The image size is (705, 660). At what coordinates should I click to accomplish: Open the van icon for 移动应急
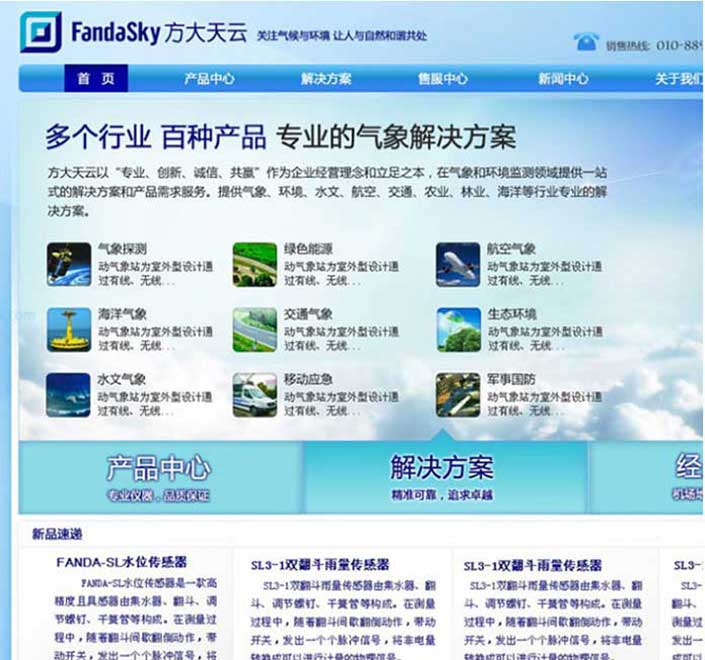click(255, 394)
